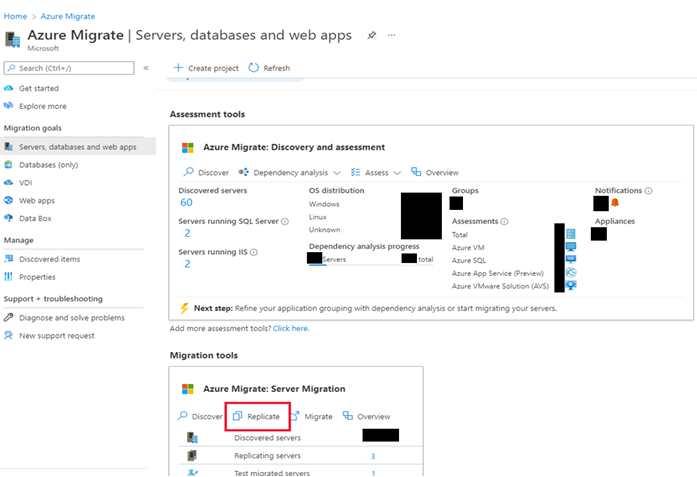The width and height of the screenshot is (697, 477).
Task: Click the Azure Migrate building icon in header
Action: pyautogui.click(x=12, y=39)
